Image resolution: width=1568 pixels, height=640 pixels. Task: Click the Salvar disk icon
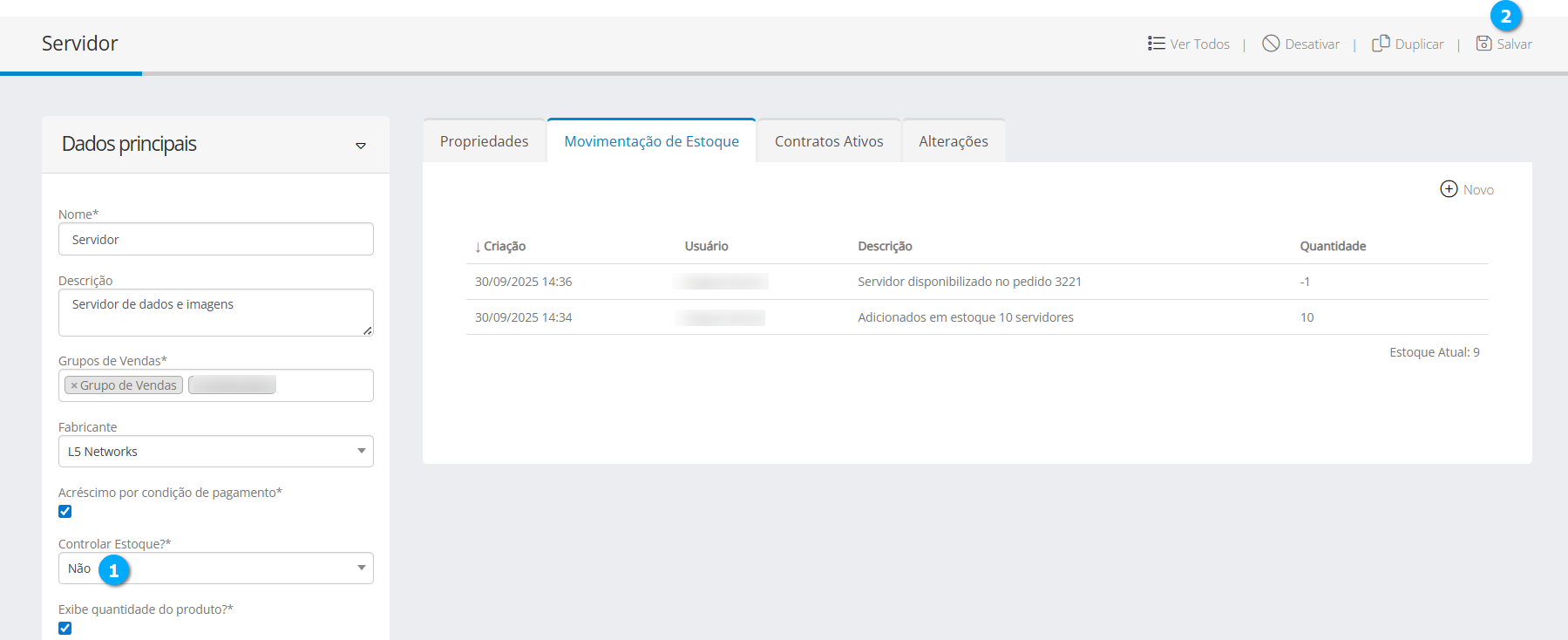pyautogui.click(x=1483, y=44)
